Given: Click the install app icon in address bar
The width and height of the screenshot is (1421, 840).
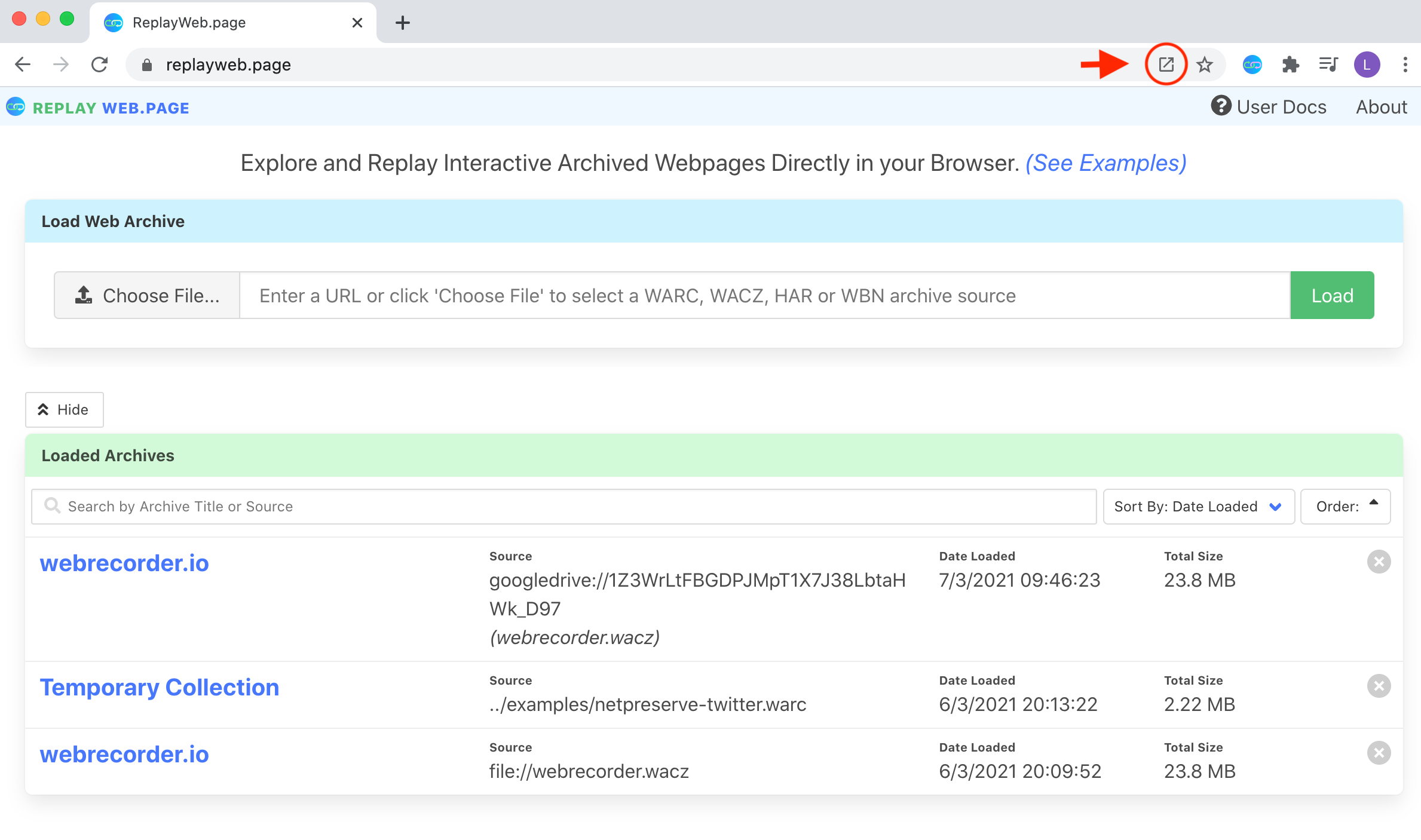Looking at the screenshot, I should tap(1166, 65).
